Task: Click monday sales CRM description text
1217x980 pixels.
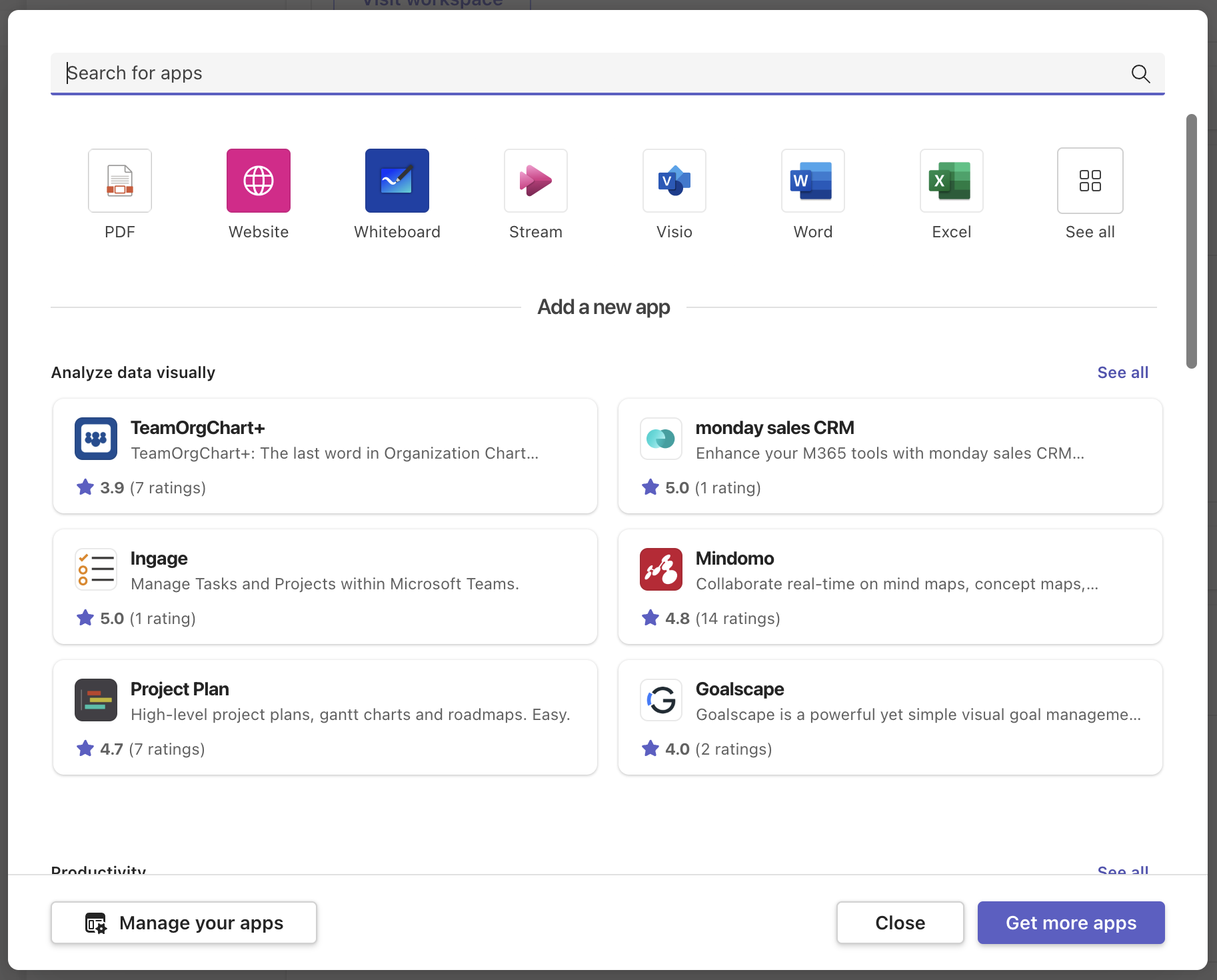Action: pos(890,453)
